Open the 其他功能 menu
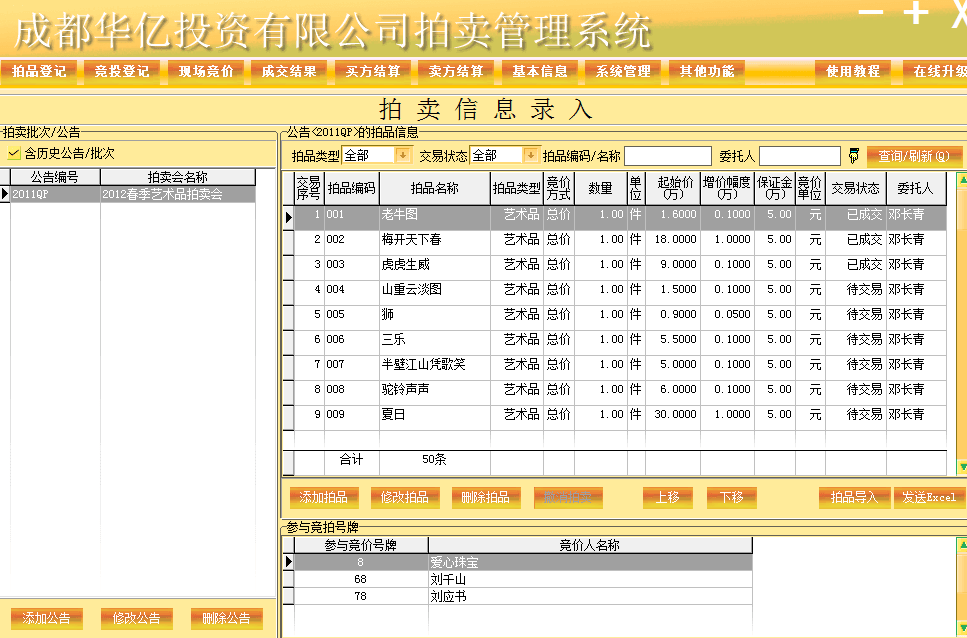 tap(707, 71)
